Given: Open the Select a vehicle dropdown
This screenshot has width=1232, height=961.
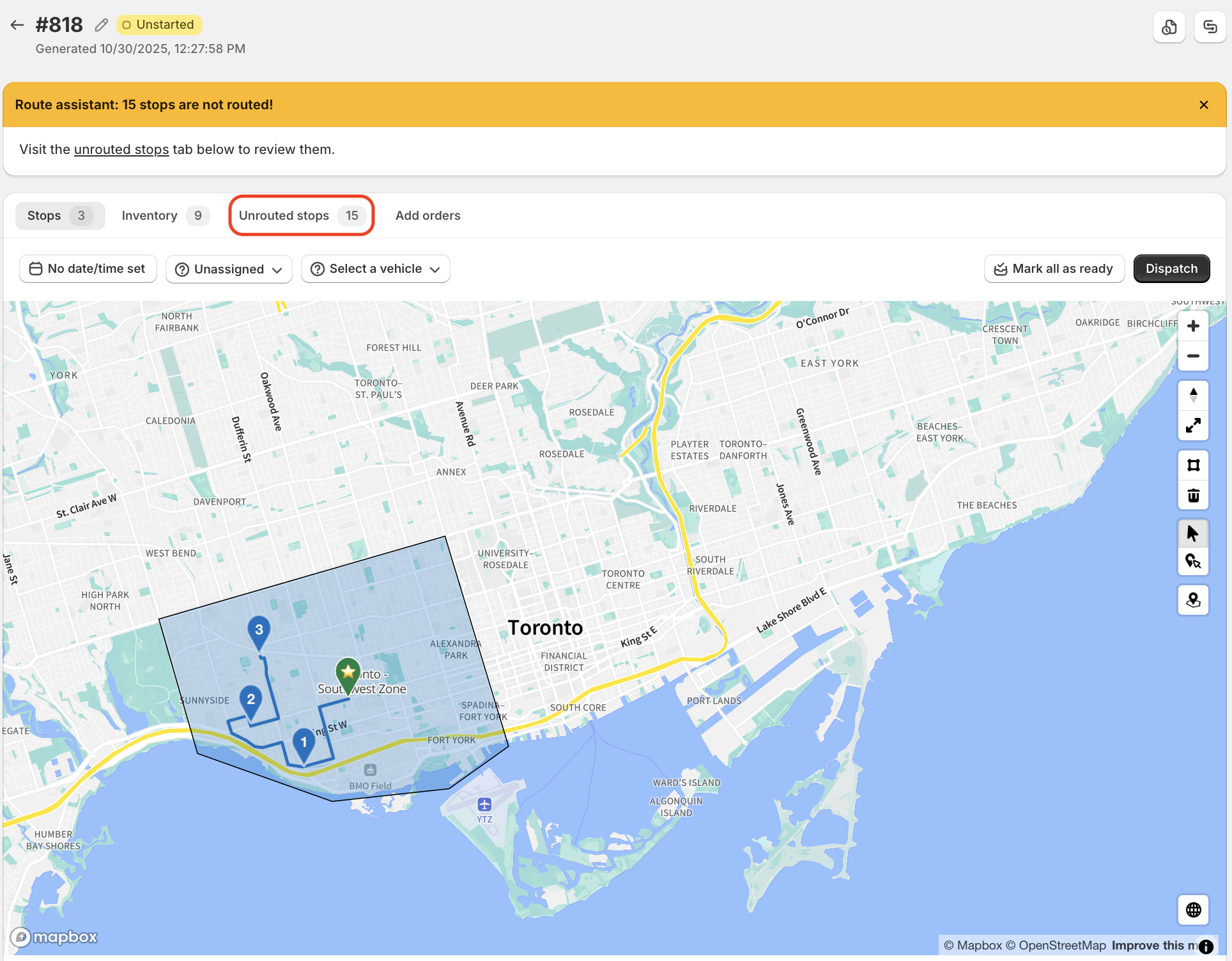Looking at the screenshot, I should pyautogui.click(x=376, y=269).
